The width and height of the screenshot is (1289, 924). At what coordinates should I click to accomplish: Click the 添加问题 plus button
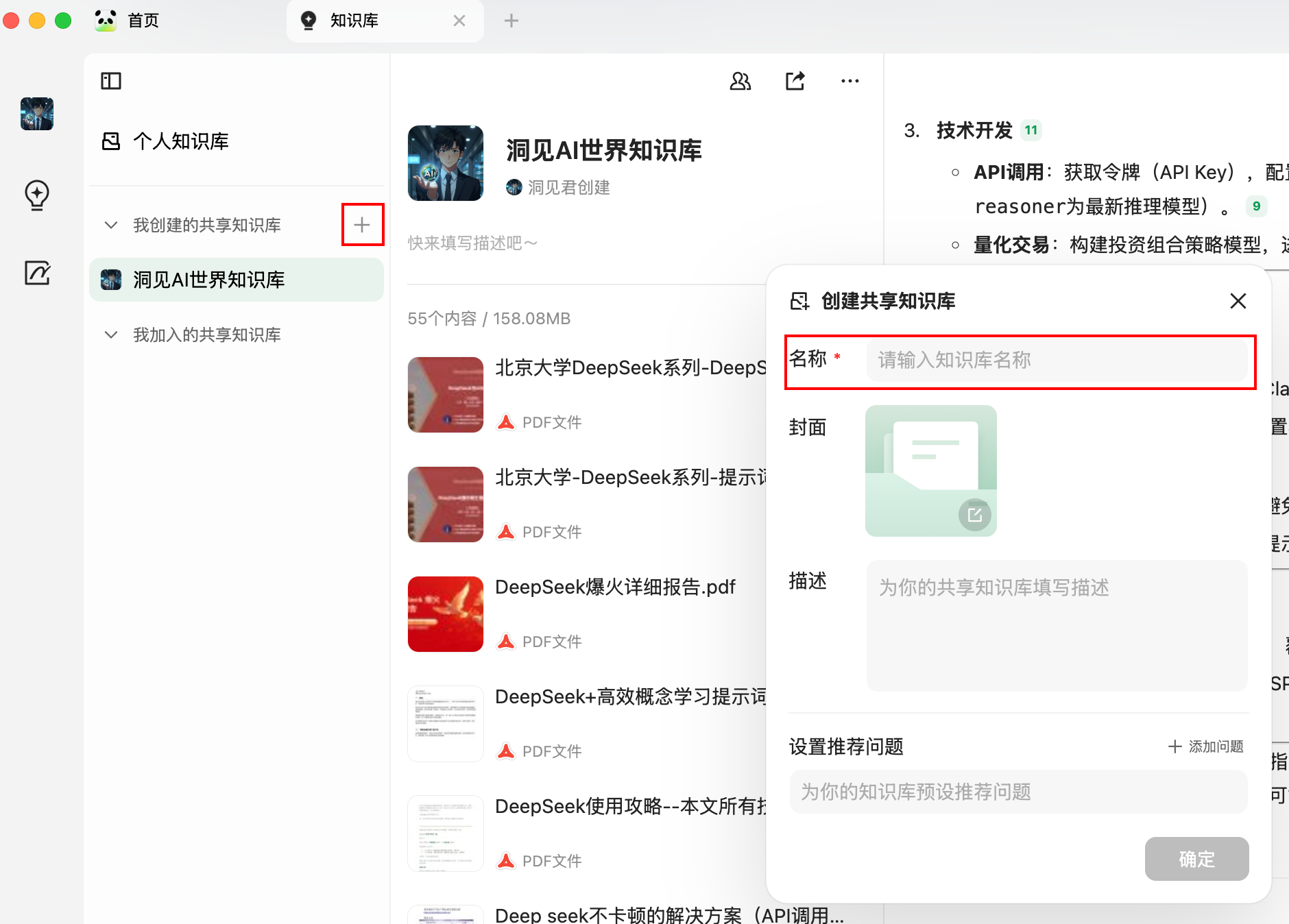(1205, 746)
